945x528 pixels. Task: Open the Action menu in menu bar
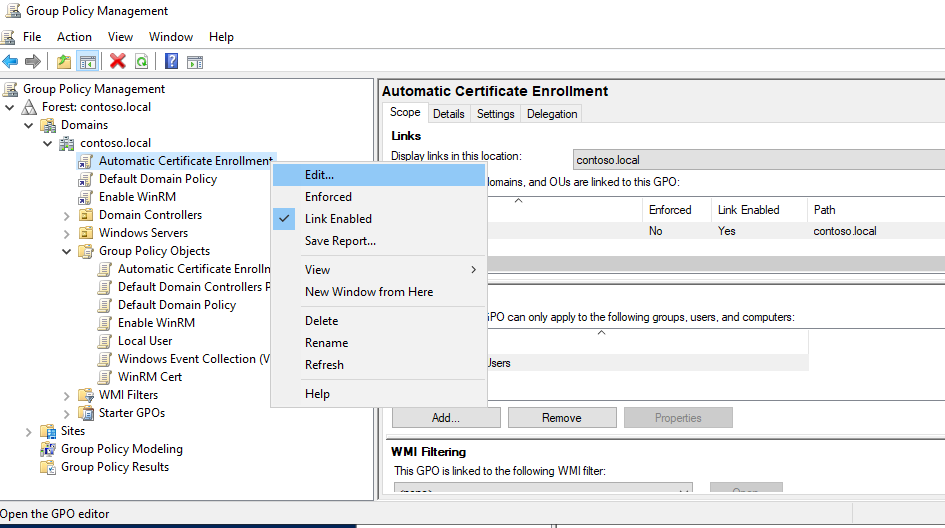tap(74, 37)
